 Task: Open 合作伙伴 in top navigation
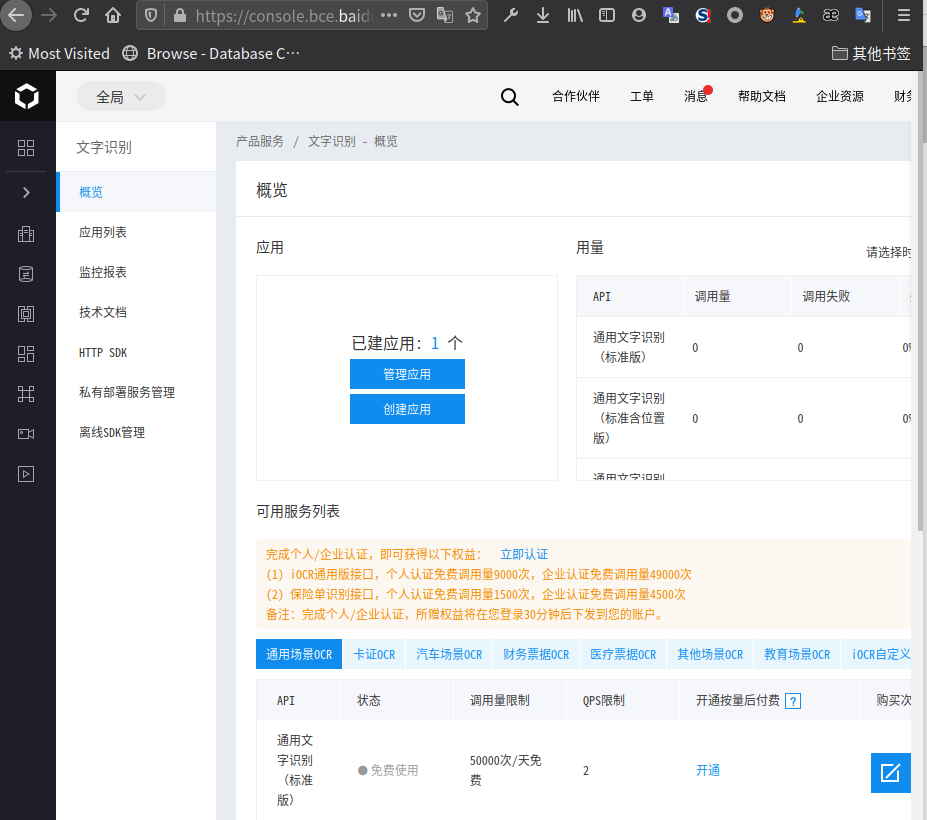click(576, 96)
